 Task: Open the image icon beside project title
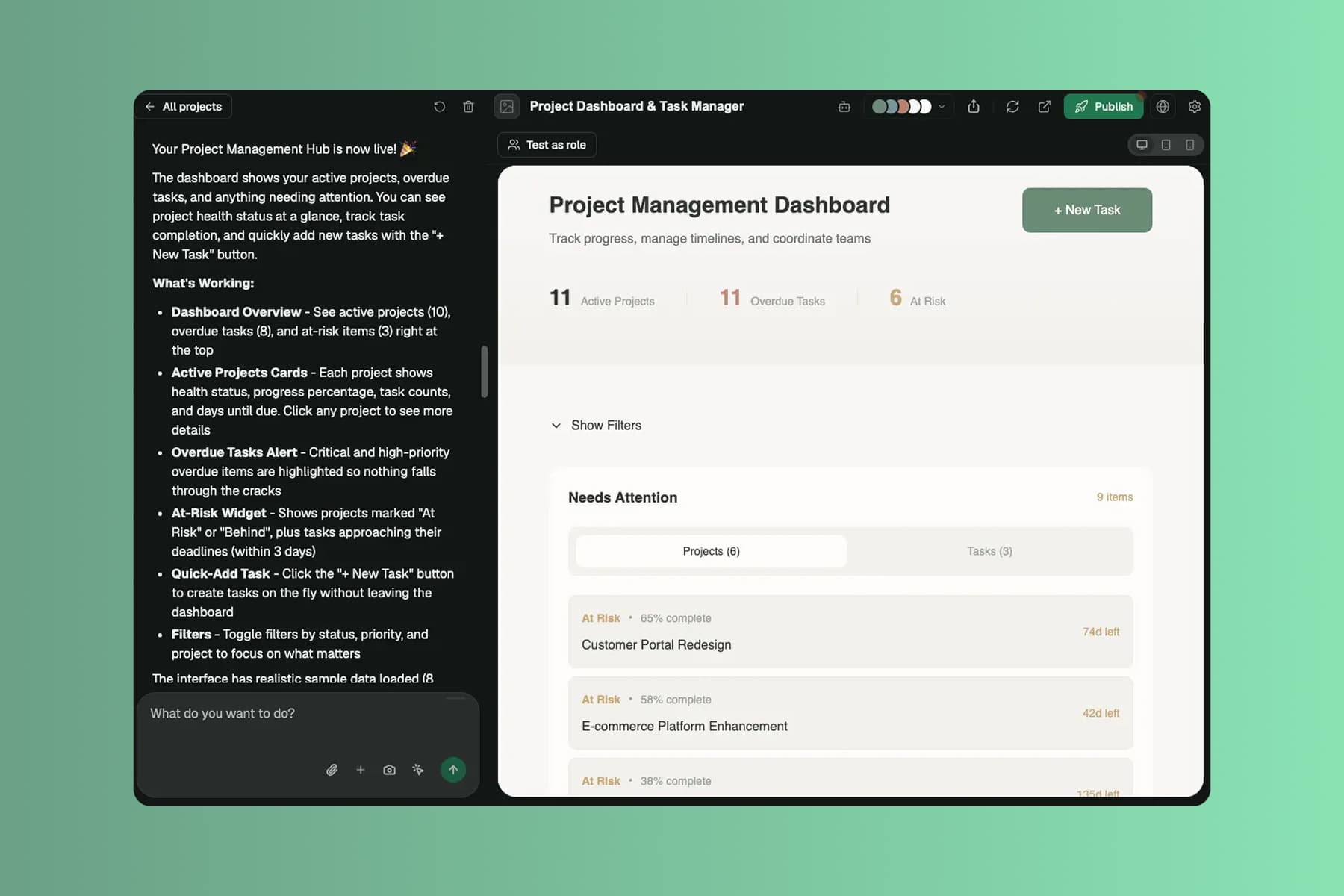[507, 107]
